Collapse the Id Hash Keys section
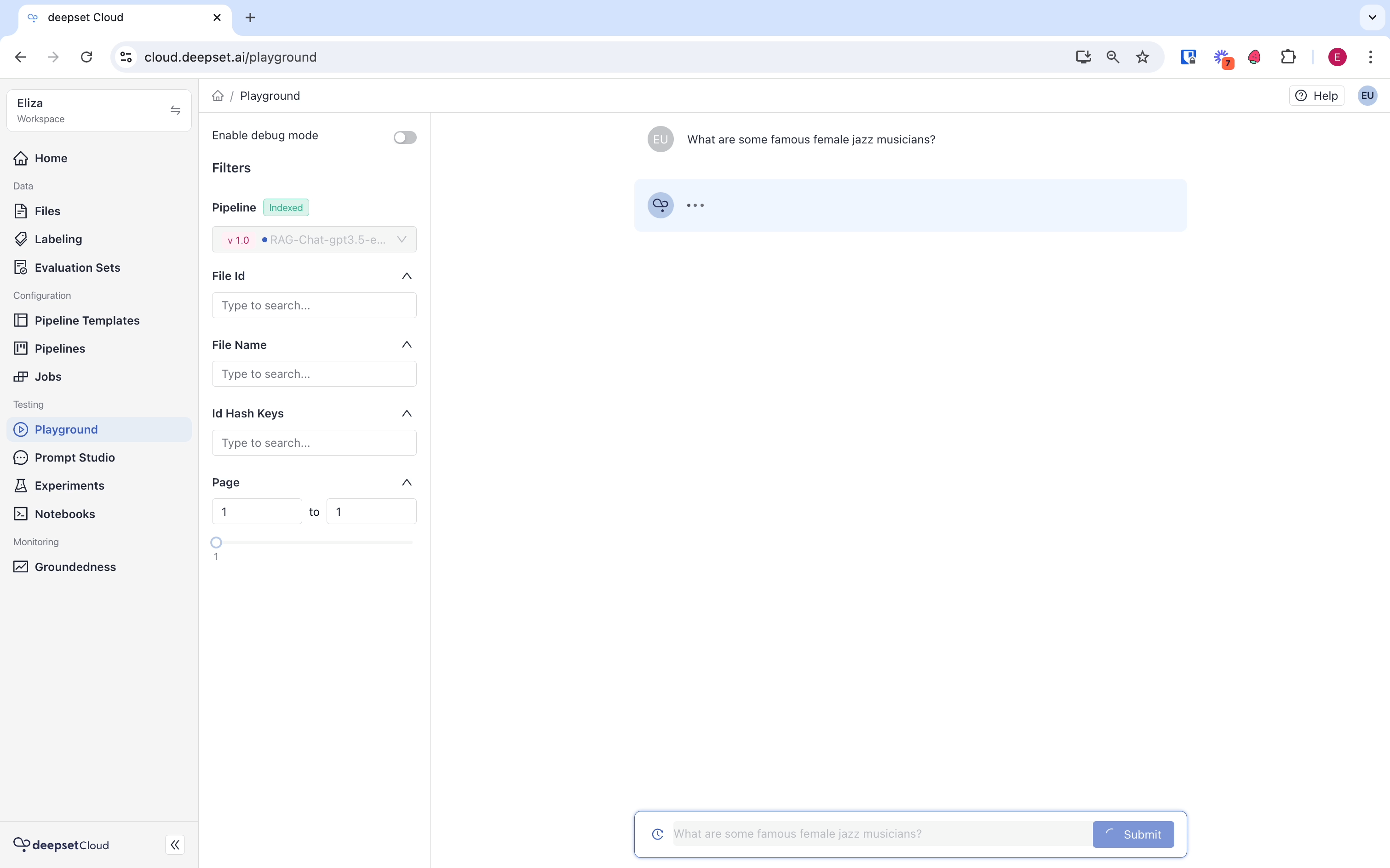Viewport: 1390px width, 868px height. click(407, 413)
